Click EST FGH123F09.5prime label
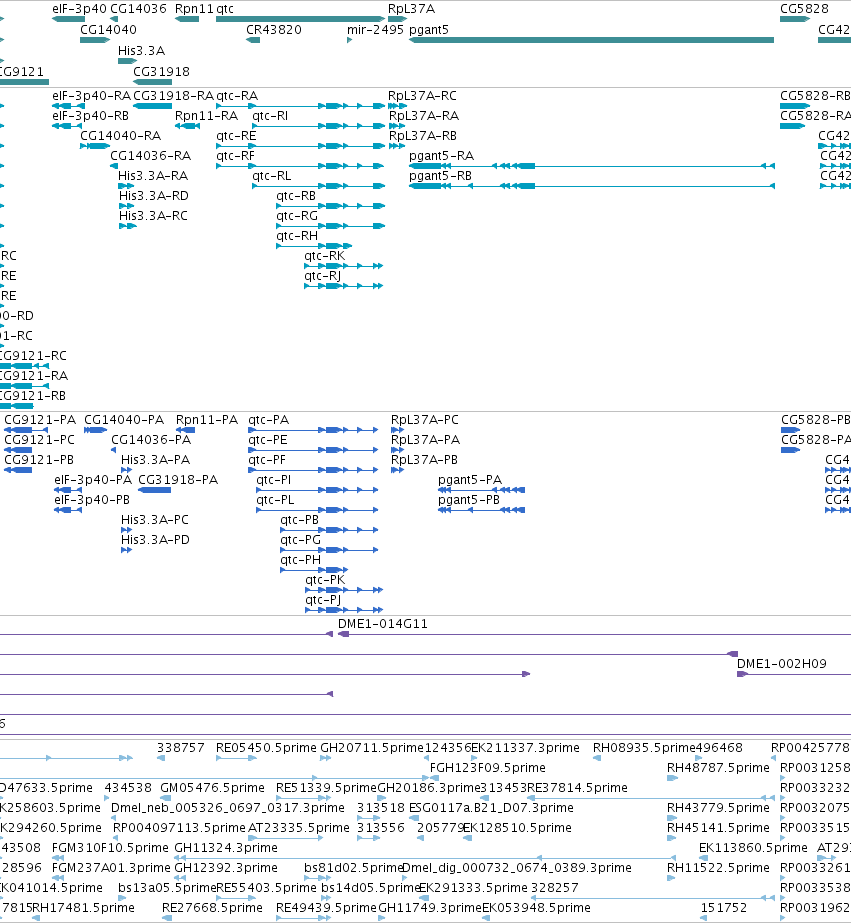Viewport: 851px width, 923px height. pos(487,768)
